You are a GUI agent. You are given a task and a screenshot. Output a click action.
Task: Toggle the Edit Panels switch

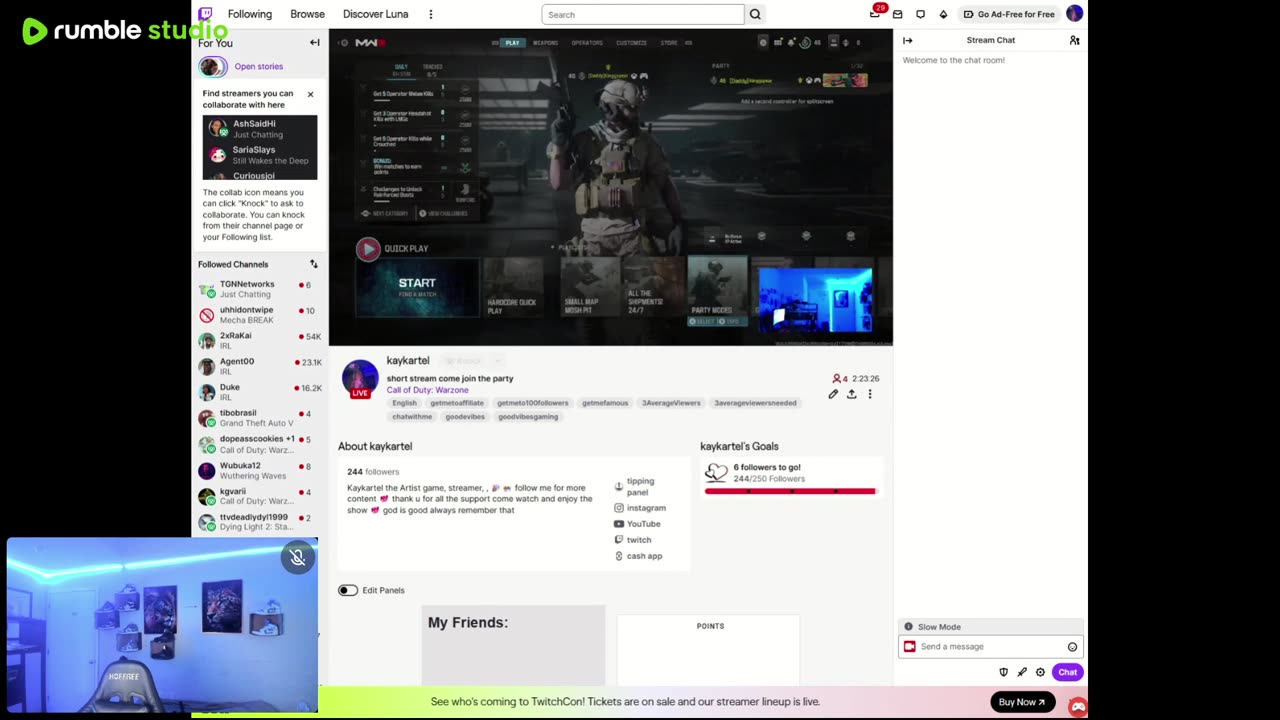(348, 590)
